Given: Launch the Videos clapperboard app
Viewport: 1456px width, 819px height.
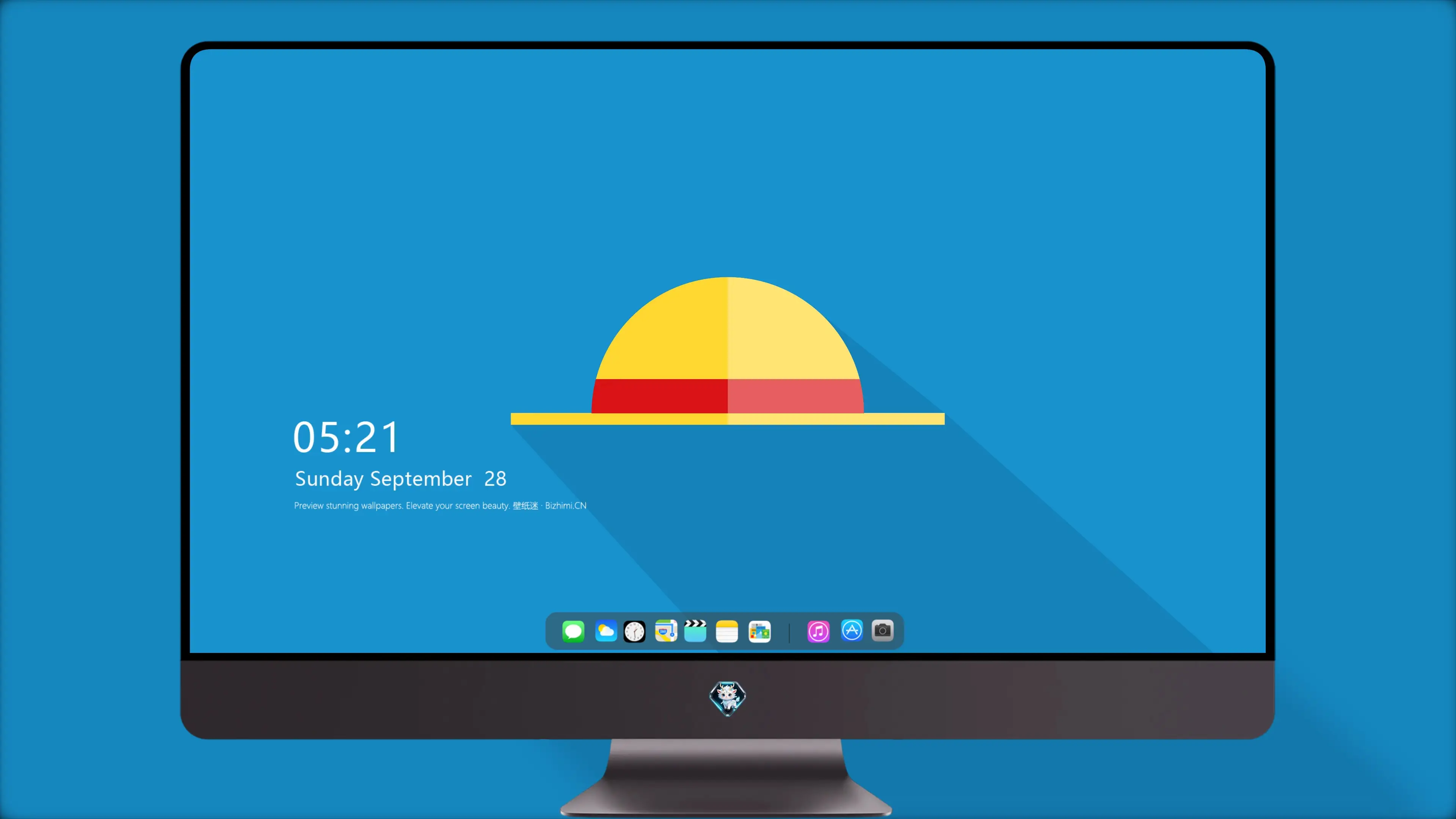Looking at the screenshot, I should (695, 631).
